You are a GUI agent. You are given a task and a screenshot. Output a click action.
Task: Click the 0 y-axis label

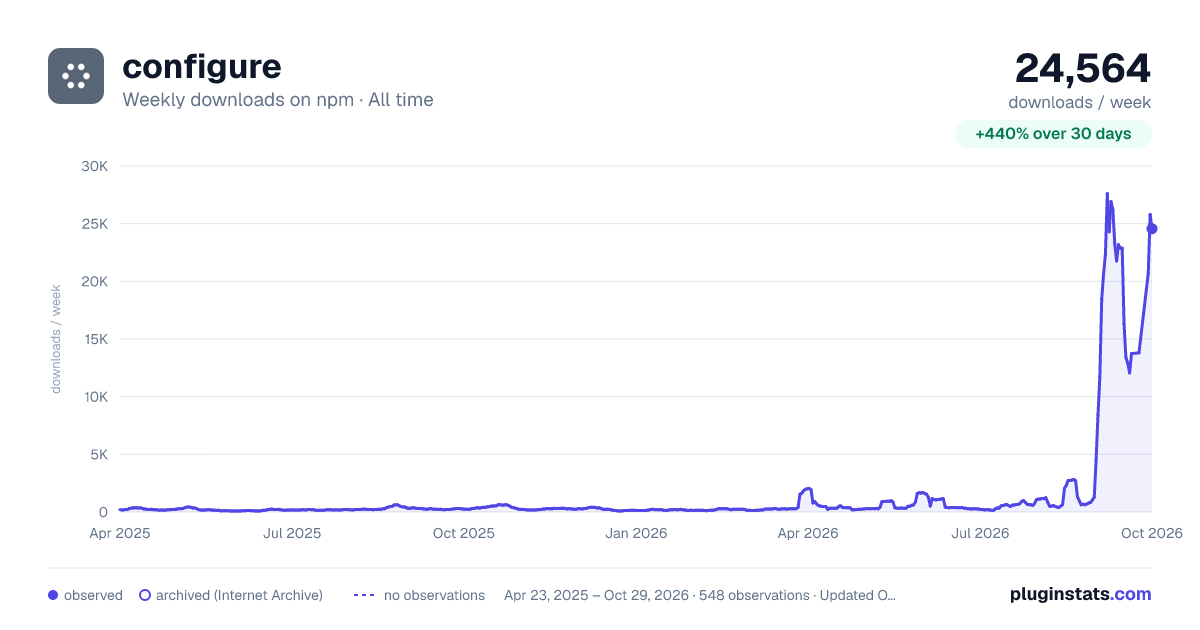pyautogui.click(x=103, y=512)
